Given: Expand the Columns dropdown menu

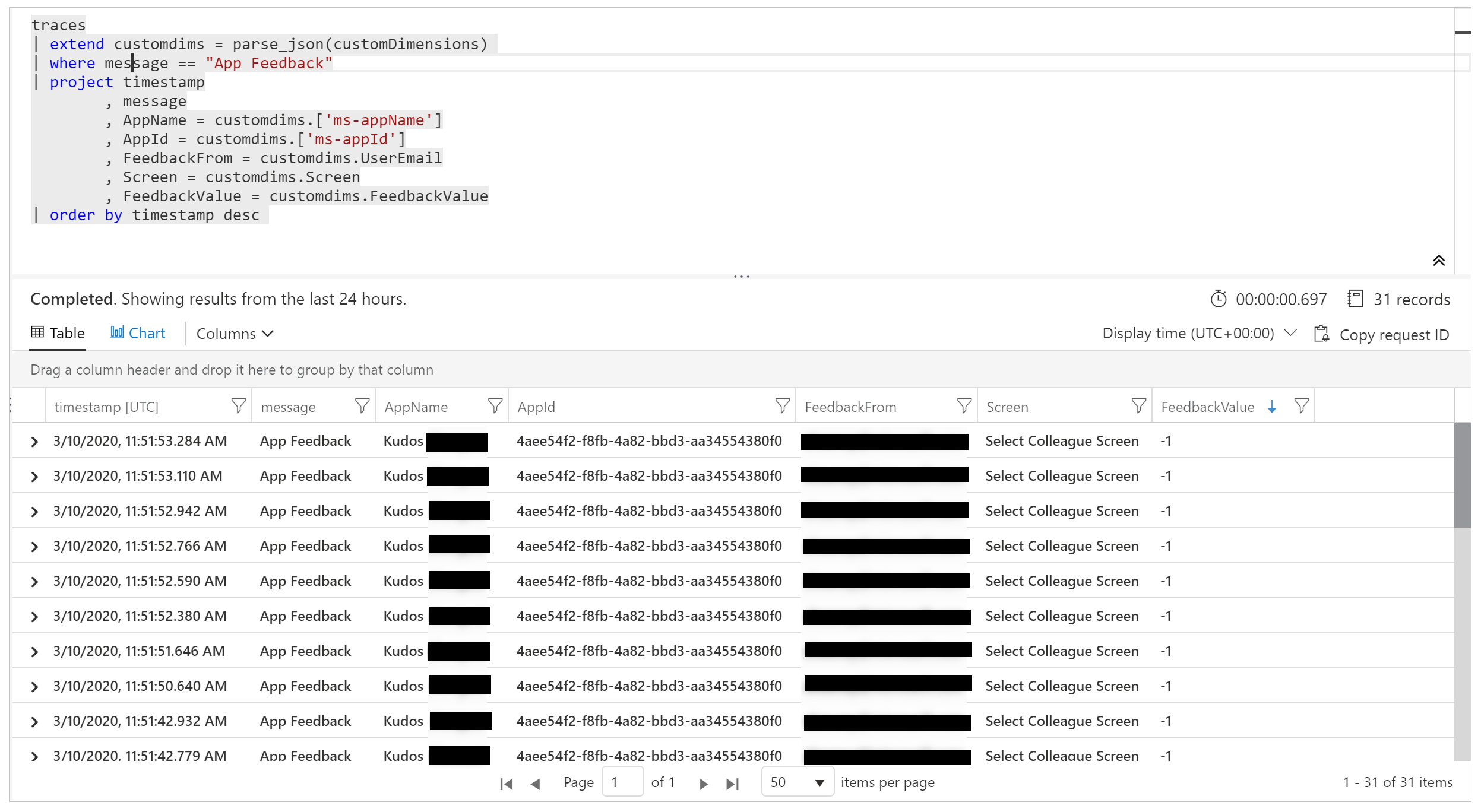Looking at the screenshot, I should tap(233, 333).
